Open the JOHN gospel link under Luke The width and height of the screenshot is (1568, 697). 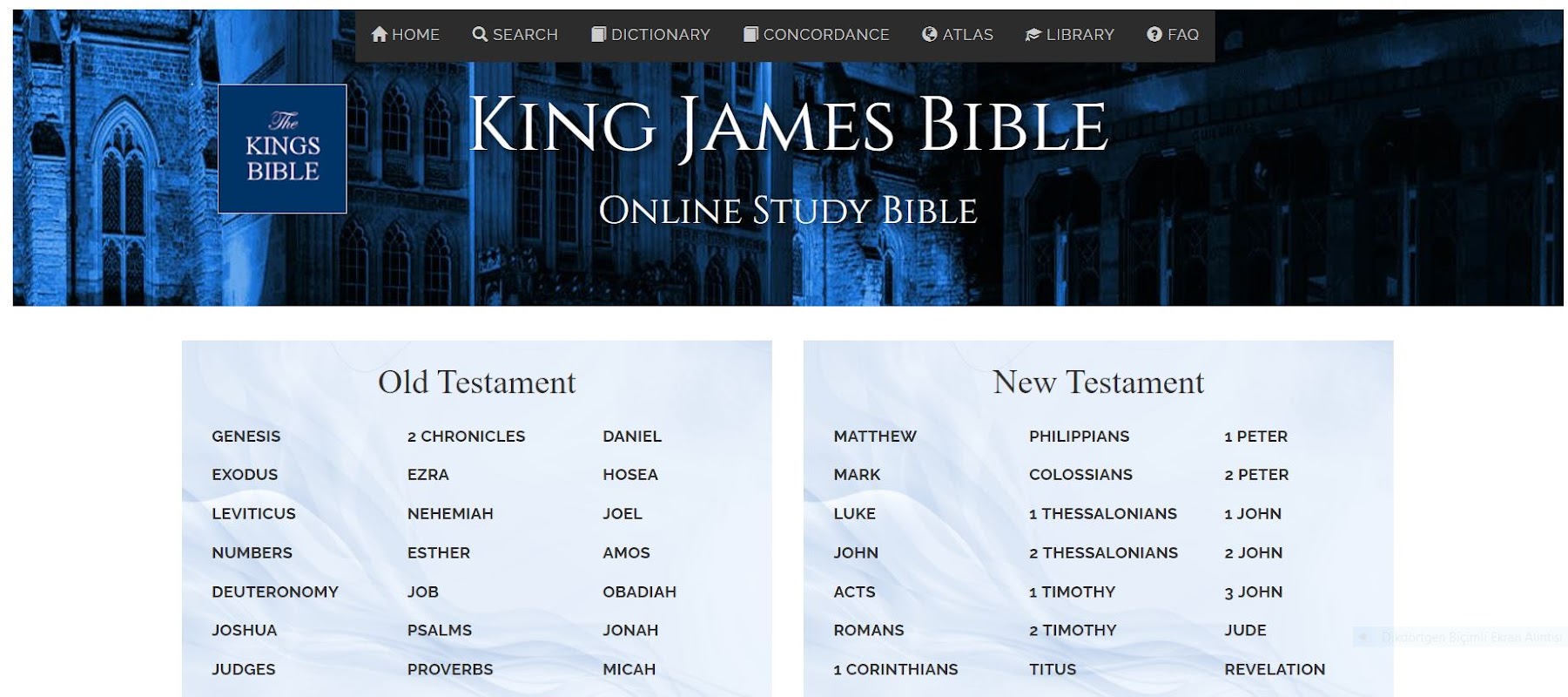point(856,553)
